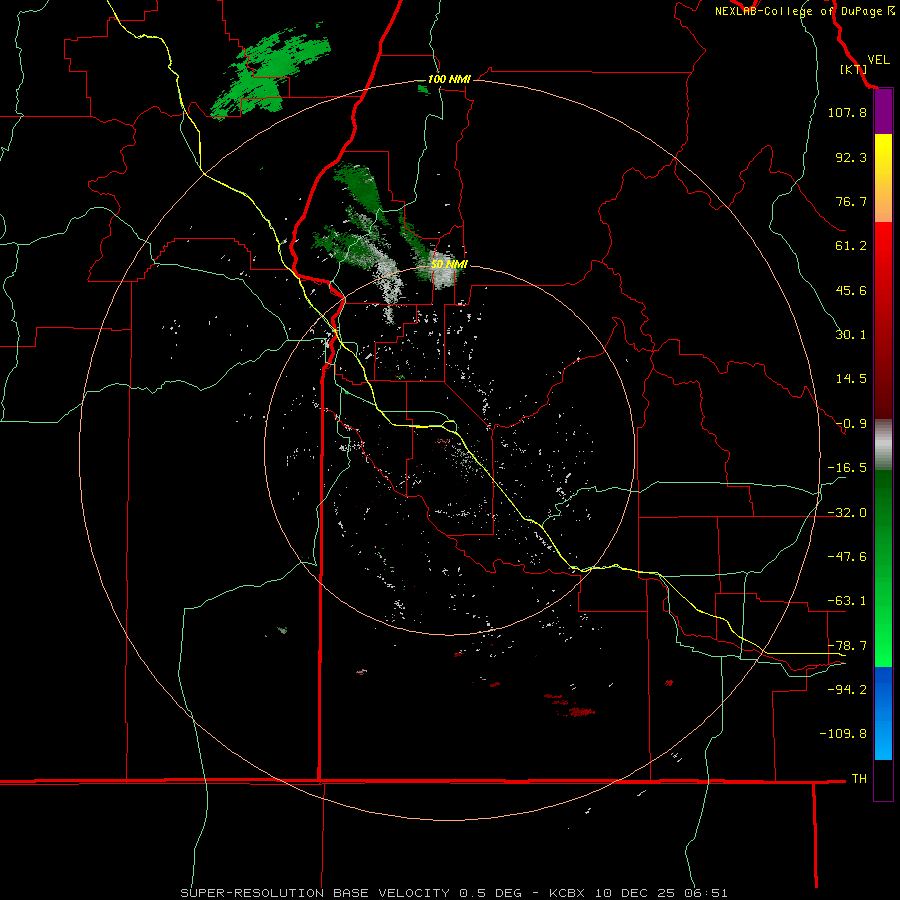900x900 pixels.
Task: Click the 100 NMI range ring label
Action: (449, 79)
